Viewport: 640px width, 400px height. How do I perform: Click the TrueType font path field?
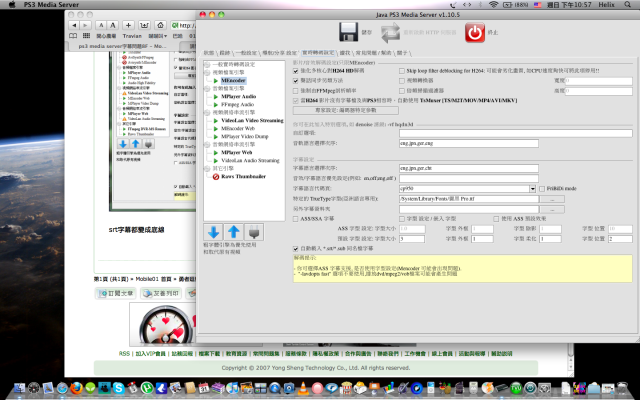tap(469, 199)
